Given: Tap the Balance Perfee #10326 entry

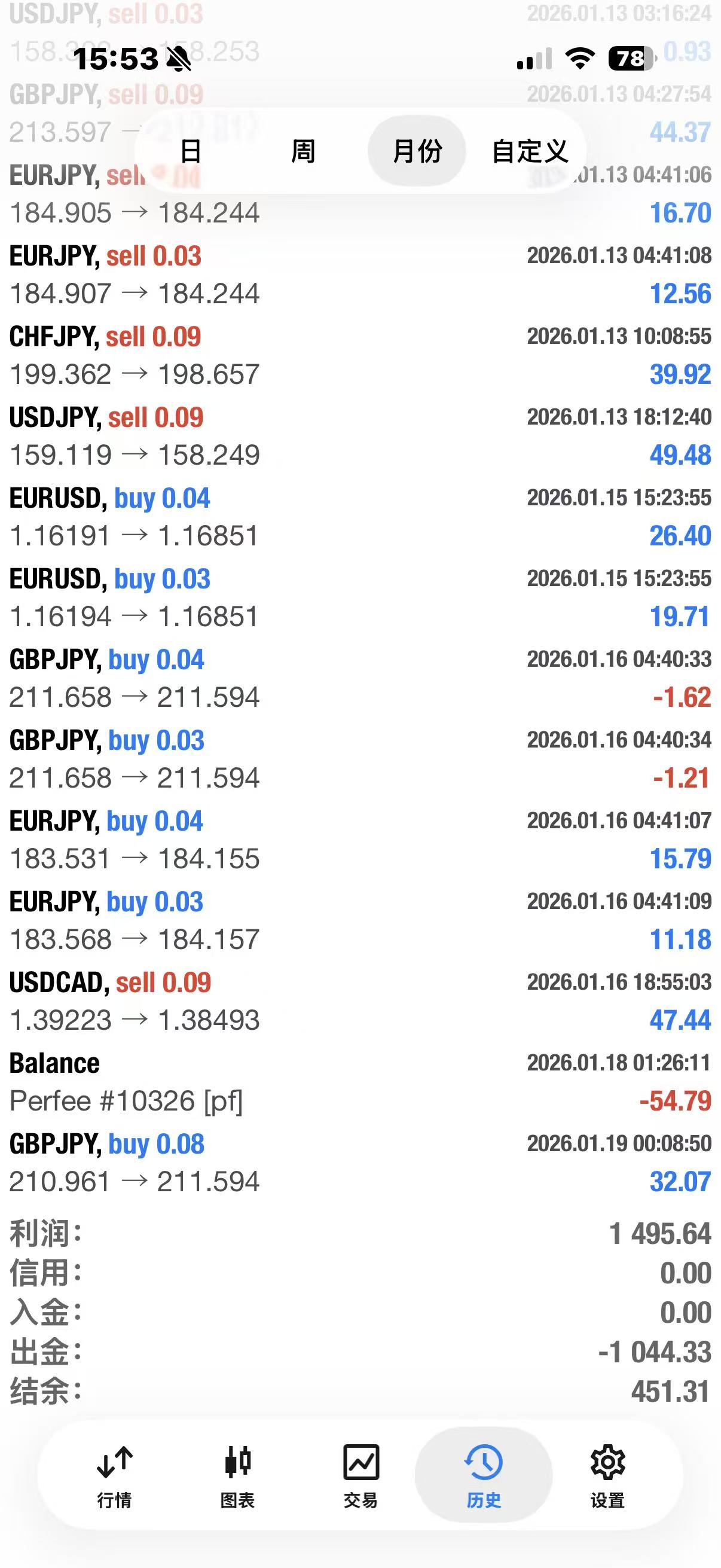Looking at the screenshot, I should tap(360, 1082).
